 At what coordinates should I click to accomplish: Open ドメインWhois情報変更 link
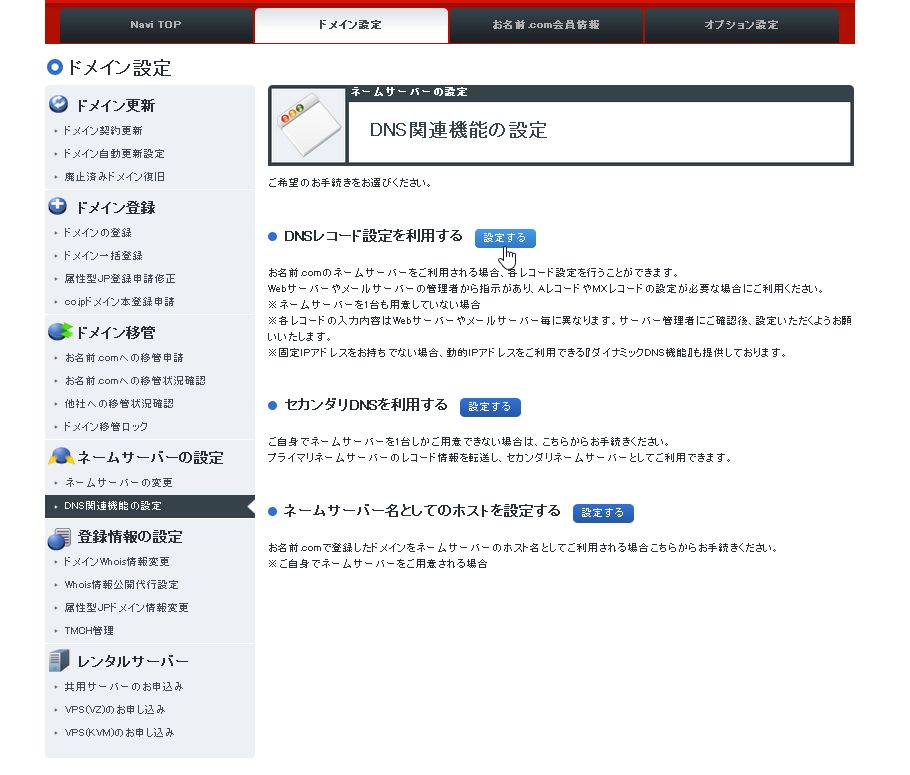click(116, 562)
